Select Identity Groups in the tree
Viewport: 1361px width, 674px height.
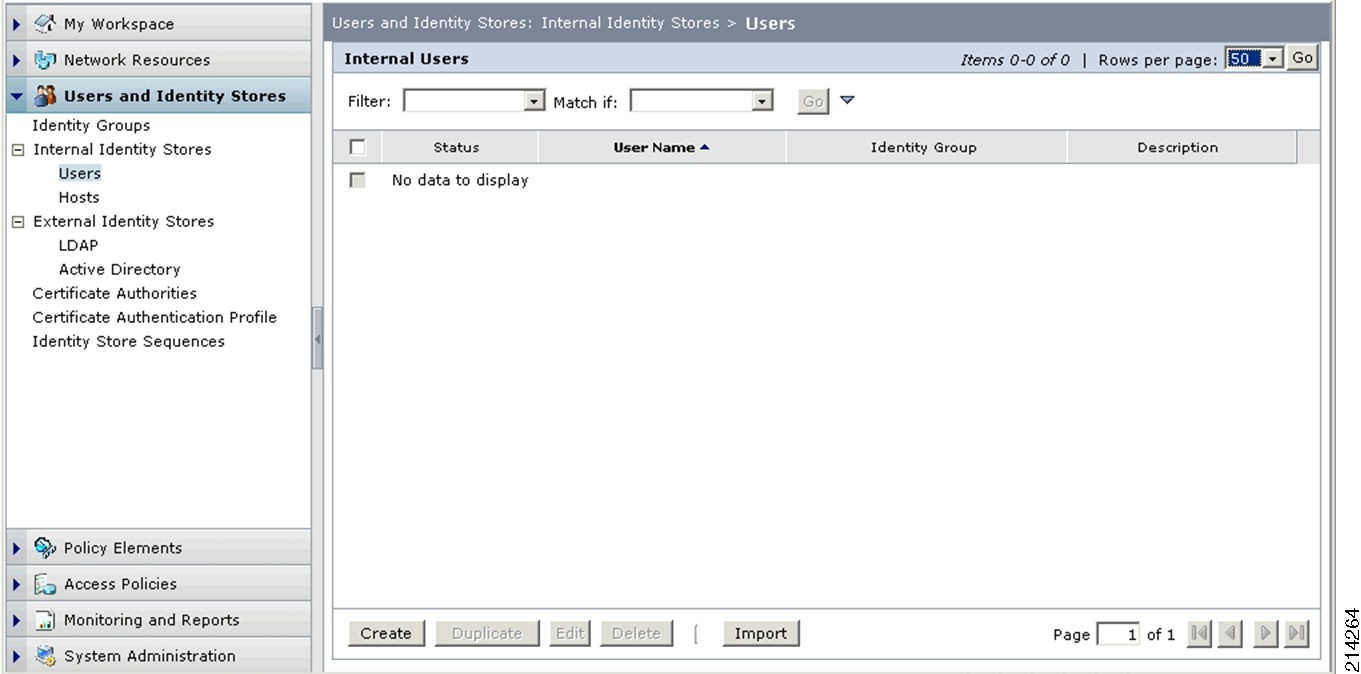click(91, 125)
